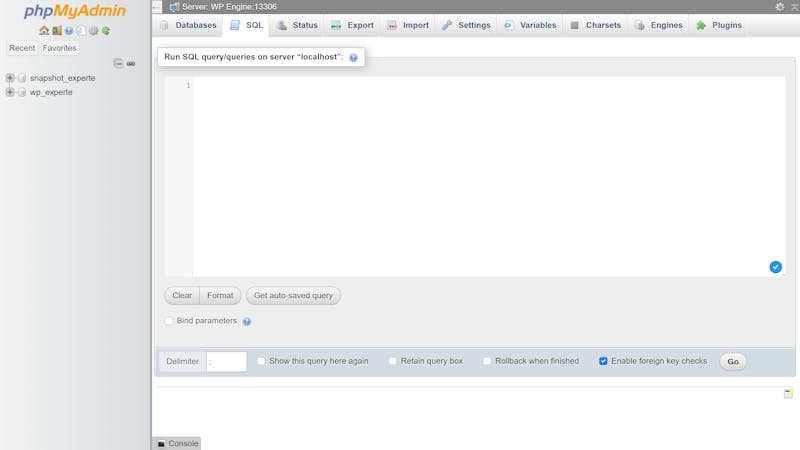Click the Console terminal icon
The image size is (800, 450).
pyautogui.click(x=161, y=444)
